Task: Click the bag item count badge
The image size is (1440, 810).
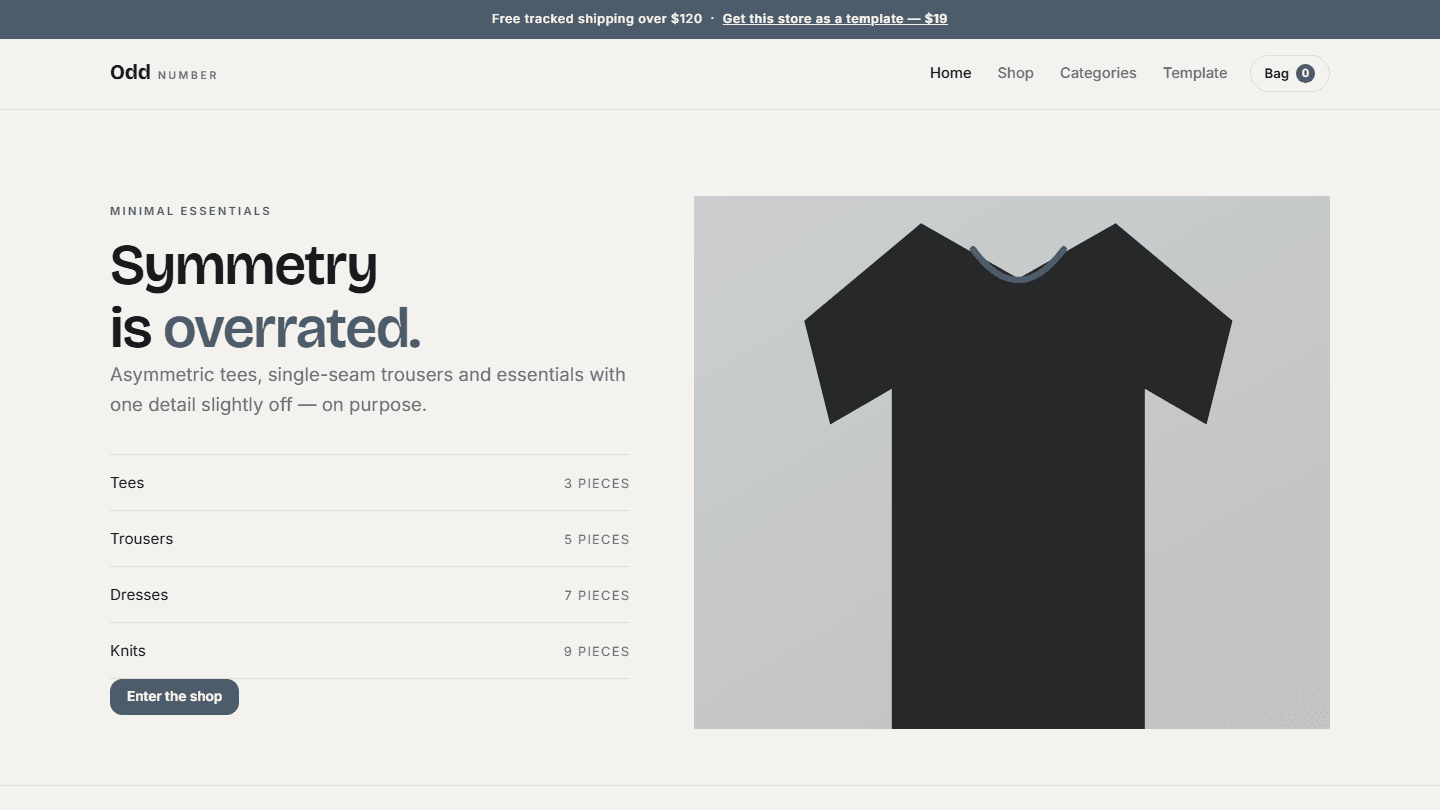Action: [1305, 73]
